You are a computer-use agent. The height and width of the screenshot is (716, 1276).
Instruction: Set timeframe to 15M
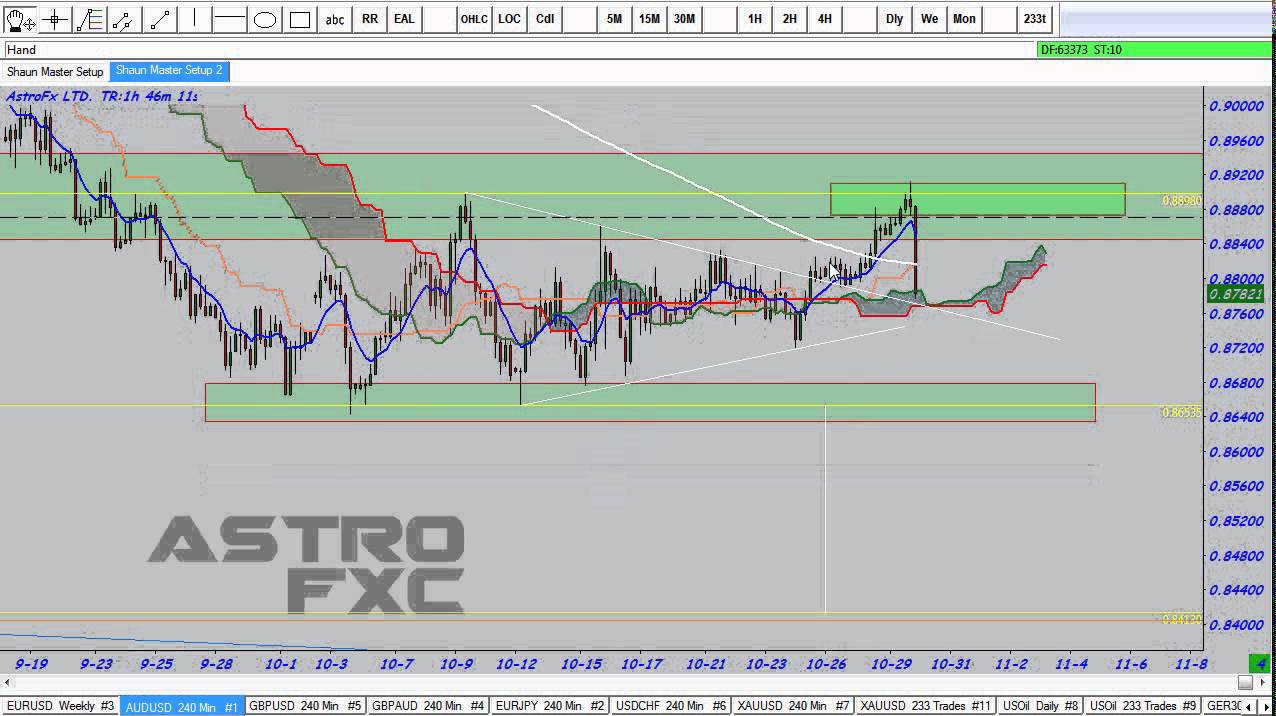tap(649, 19)
